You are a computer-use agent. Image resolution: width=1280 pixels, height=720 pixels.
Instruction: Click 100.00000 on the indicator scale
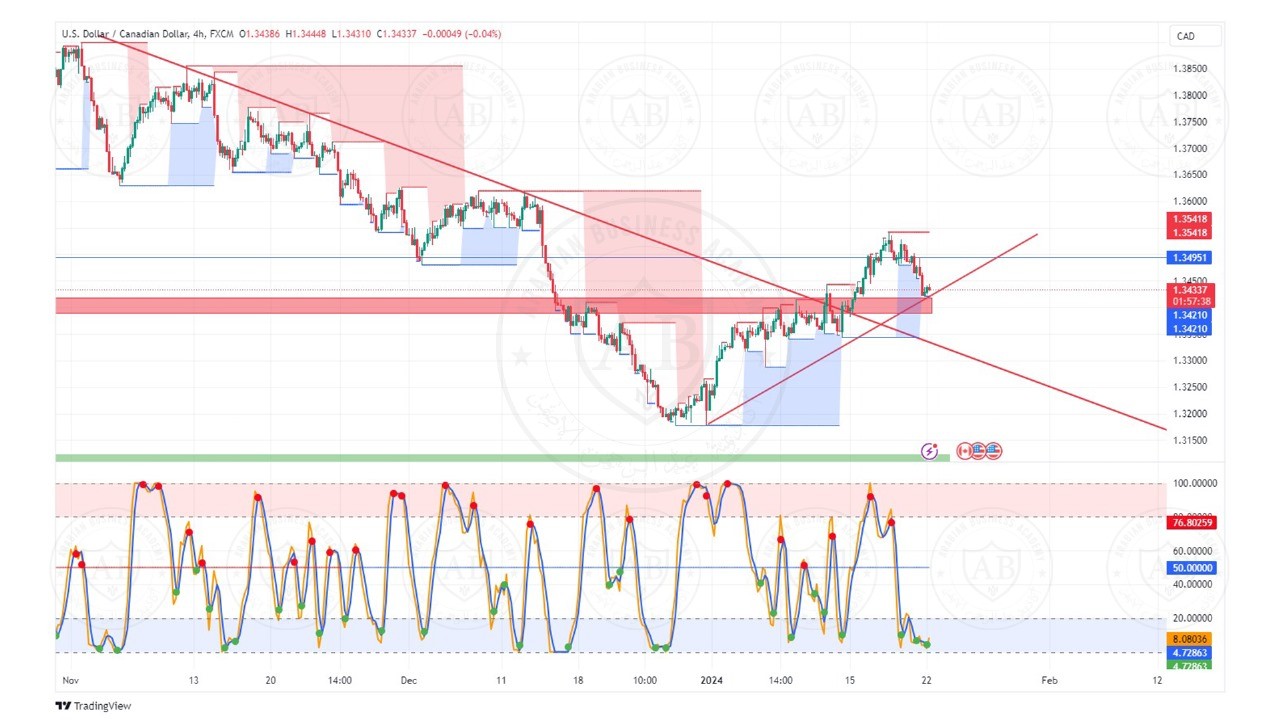(1196, 483)
